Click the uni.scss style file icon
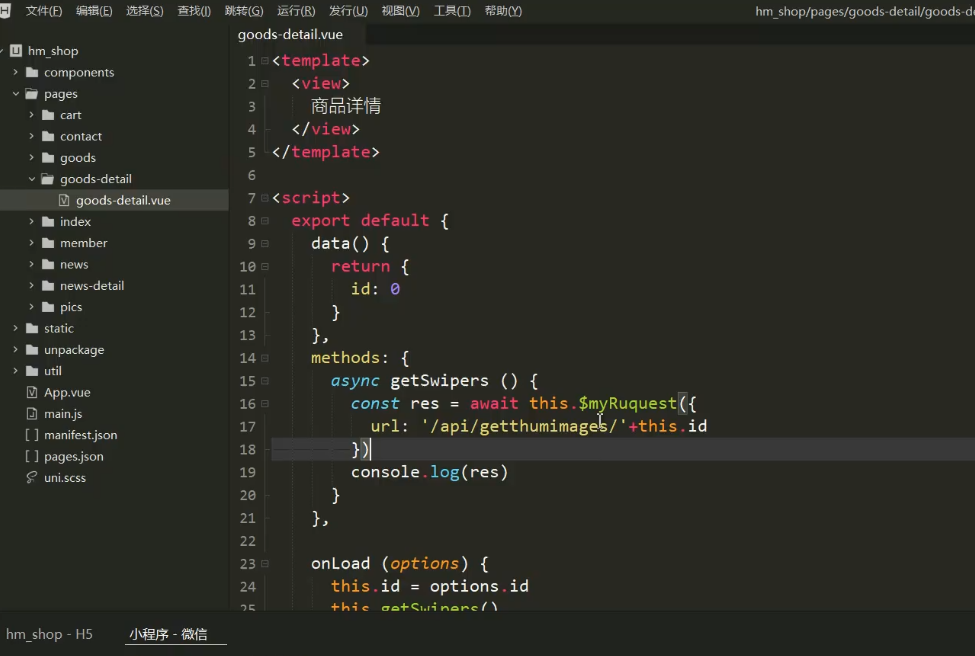 point(32,478)
